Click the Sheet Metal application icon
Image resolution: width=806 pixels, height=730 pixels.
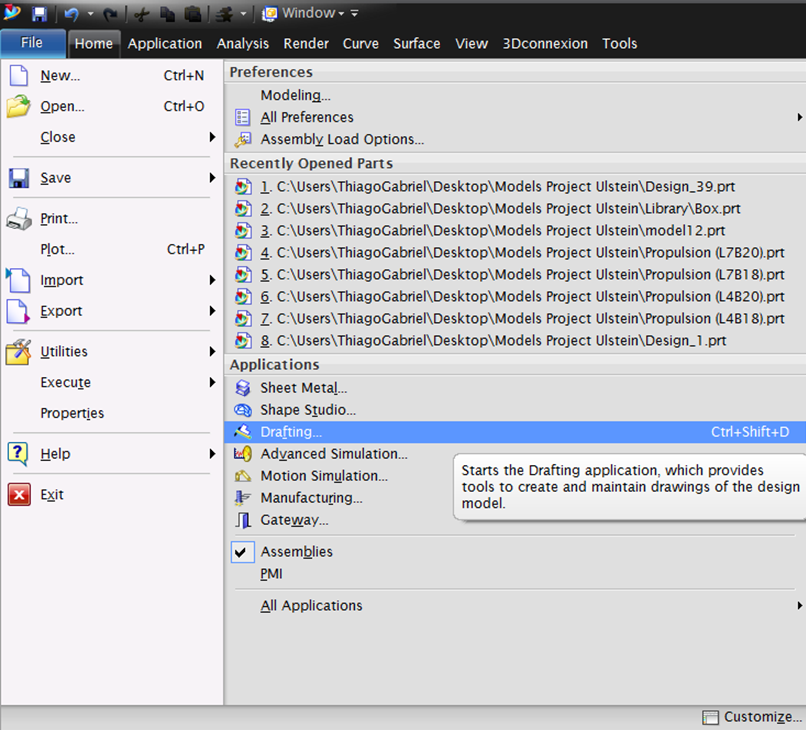click(243, 388)
